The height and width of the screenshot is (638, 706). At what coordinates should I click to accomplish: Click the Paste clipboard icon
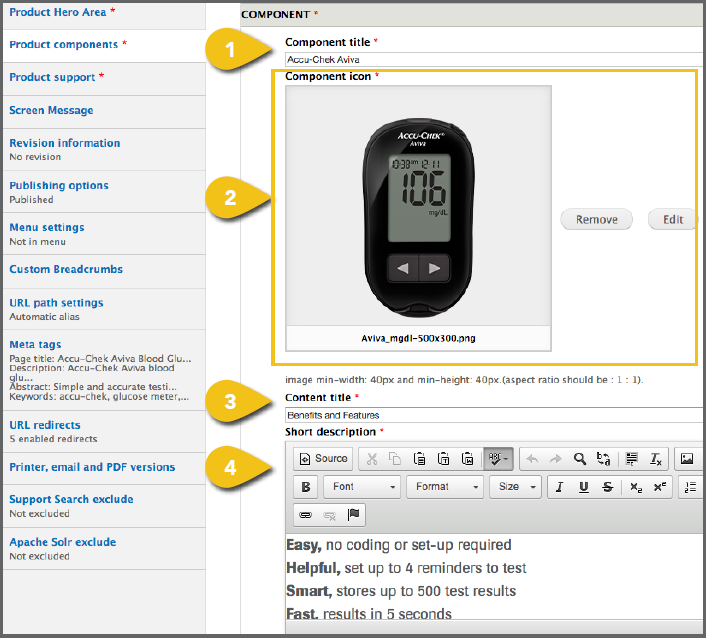click(419, 459)
